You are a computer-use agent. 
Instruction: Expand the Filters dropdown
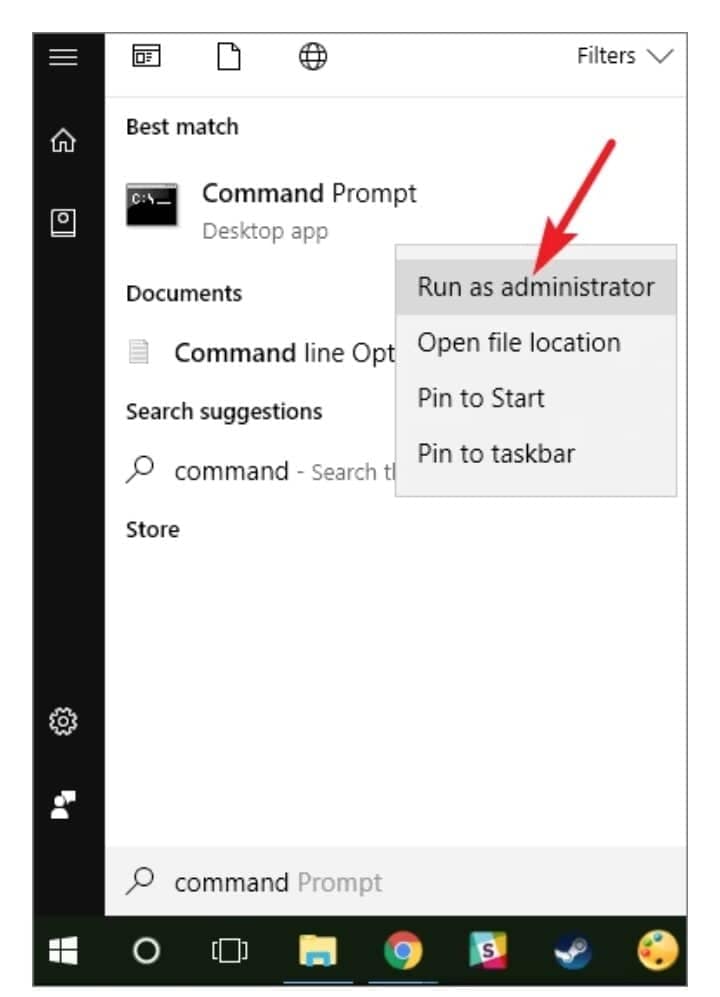coord(624,57)
